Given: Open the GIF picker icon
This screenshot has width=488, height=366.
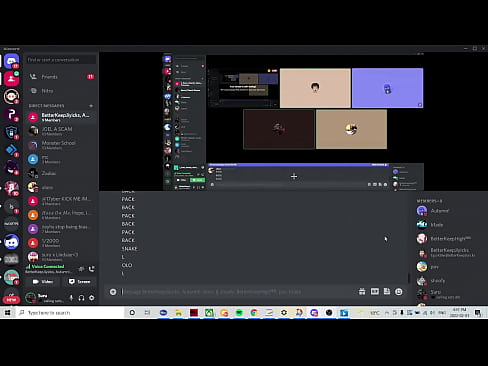Looking at the screenshot, I should pos(375,292).
